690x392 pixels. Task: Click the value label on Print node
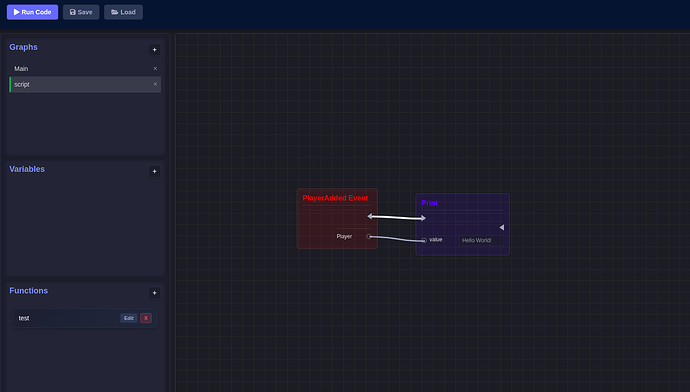tap(436, 240)
